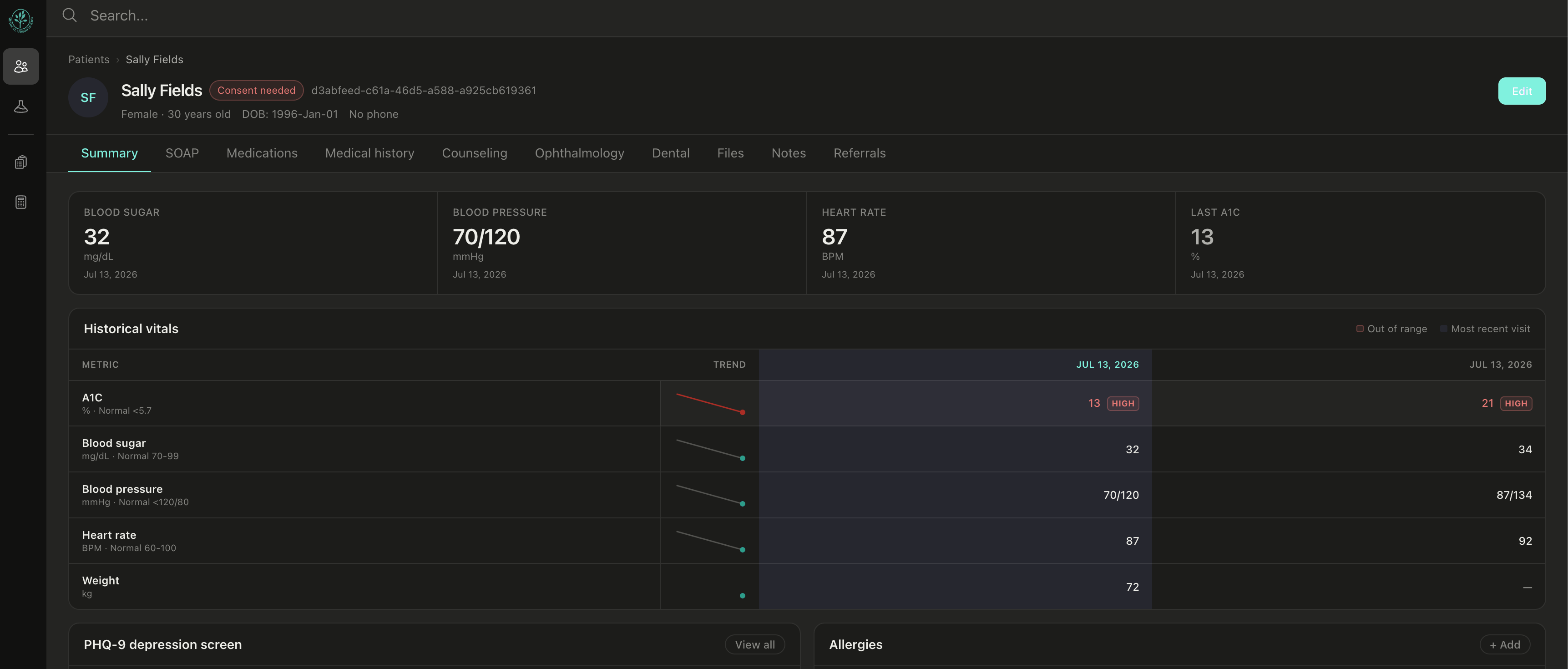Viewport: 1568px width, 669px height.
Task: Click the TREND column header
Action: [x=729, y=365]
